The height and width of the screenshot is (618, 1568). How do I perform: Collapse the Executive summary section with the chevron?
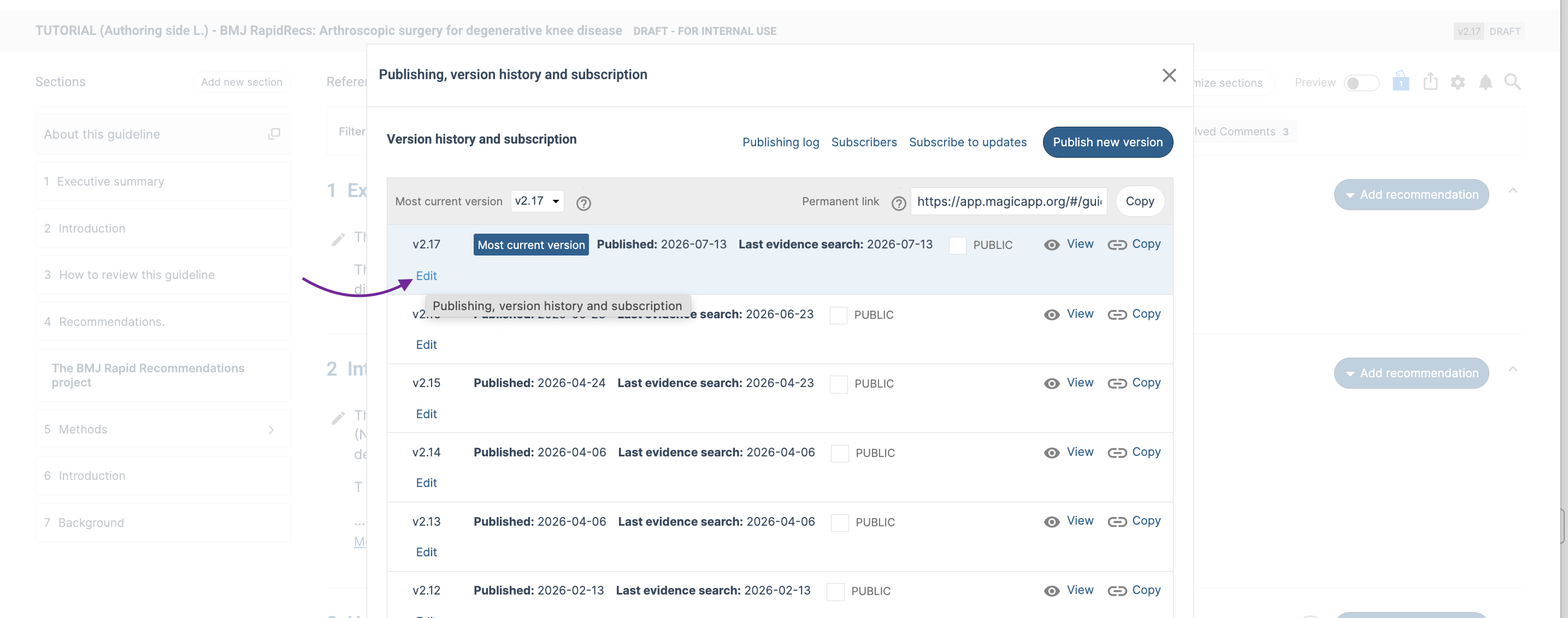1513,191
